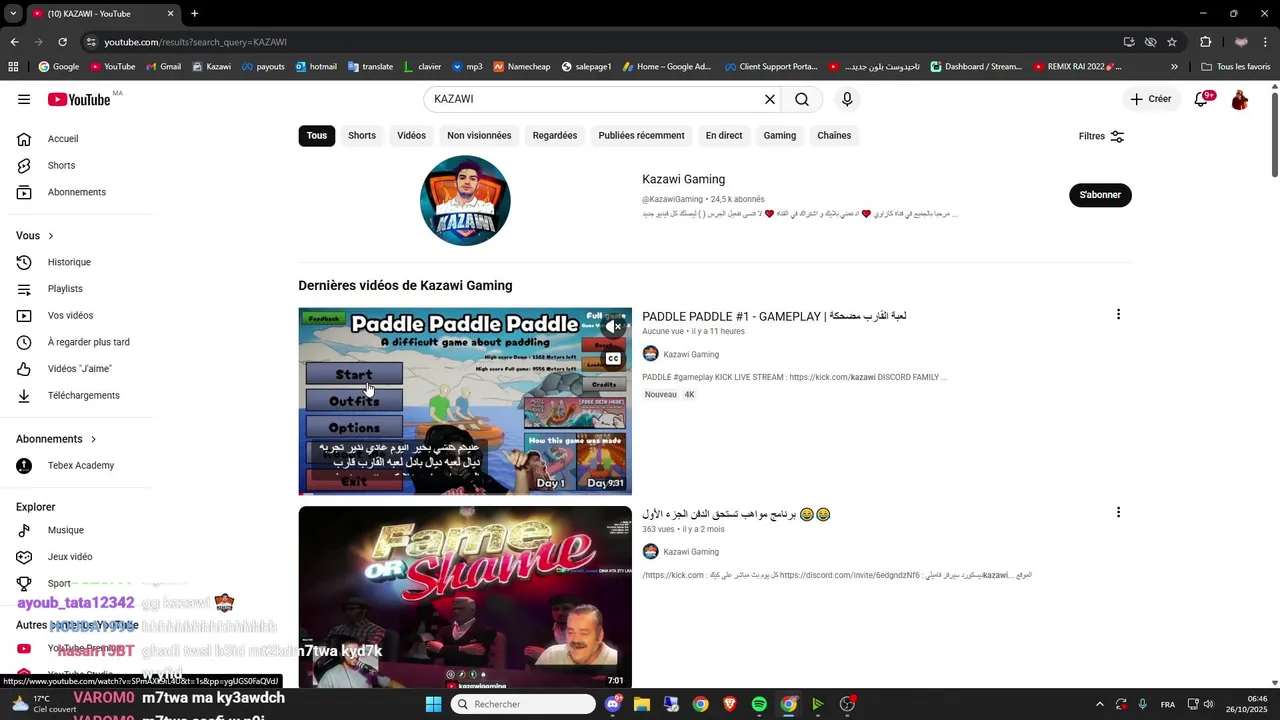Open the Filtres options panel

point(1102,136)
